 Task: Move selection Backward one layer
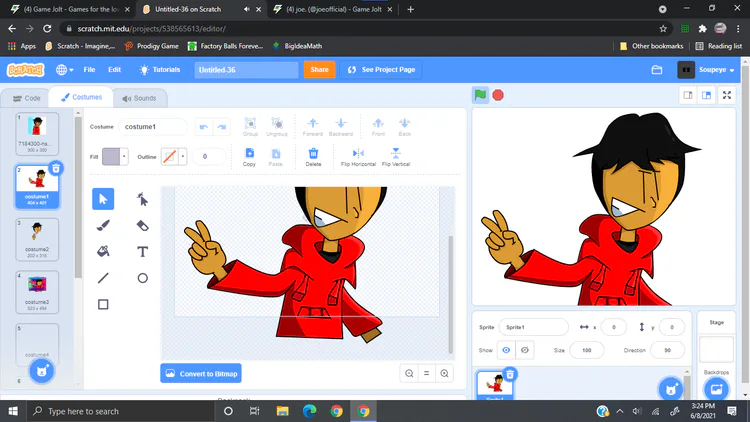click(x=341, y=127)
